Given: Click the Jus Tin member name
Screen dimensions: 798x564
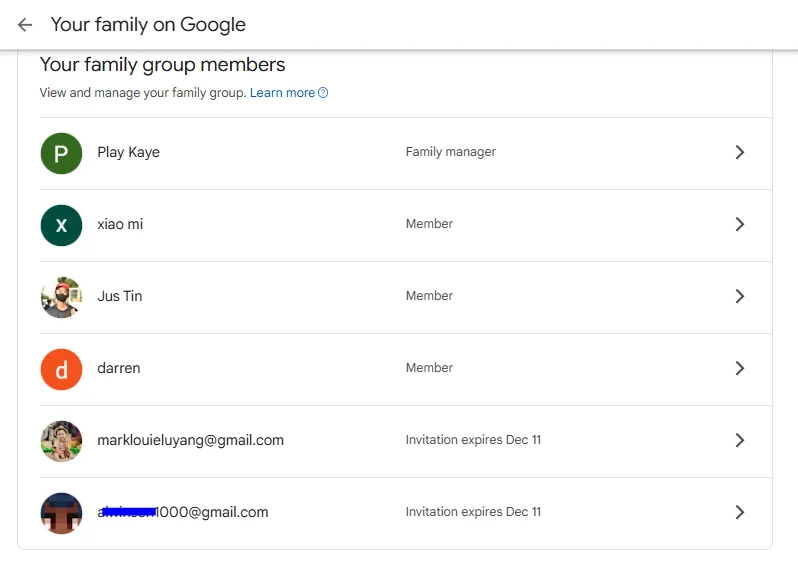Looking at the screenshot, I should [x=120, y=296].
